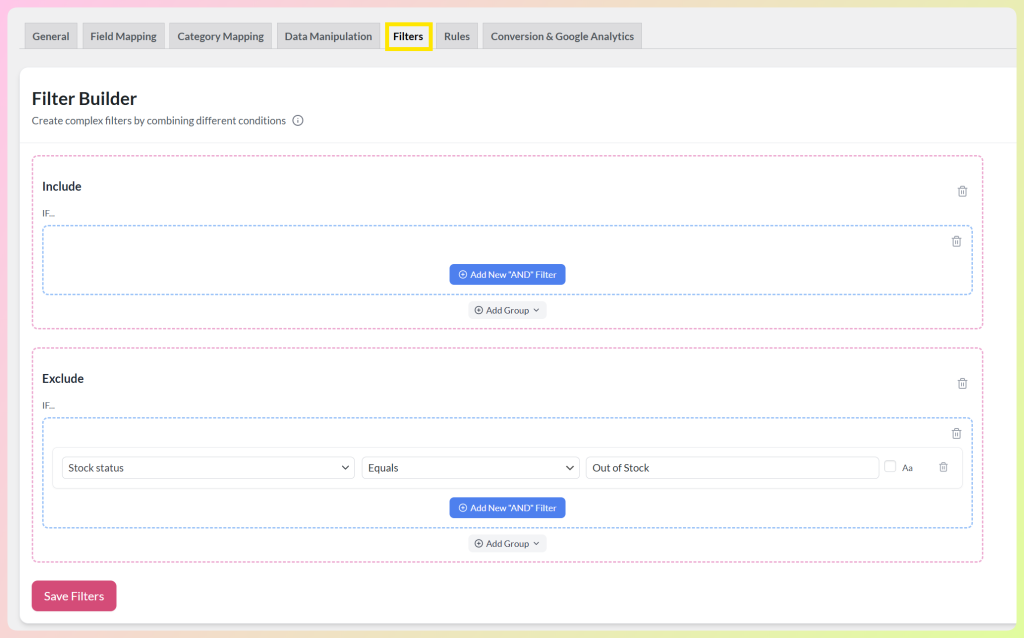Switch to the Data Manipulation tab
This screenshot has height=638, width=1024.
(x=328, y=35)
